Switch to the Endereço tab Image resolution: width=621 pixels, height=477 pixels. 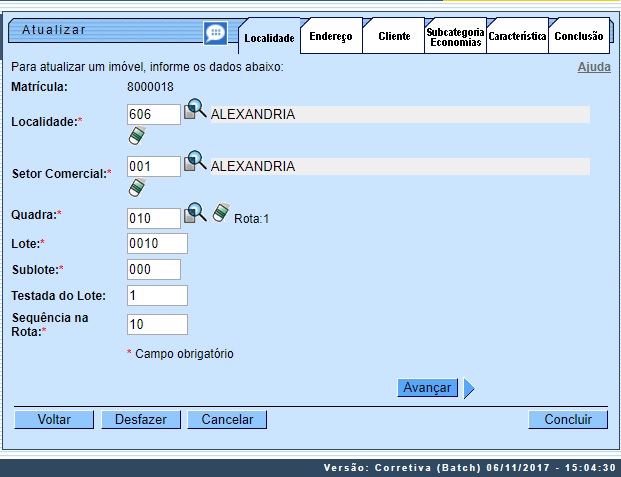click(x=331, y=36)
